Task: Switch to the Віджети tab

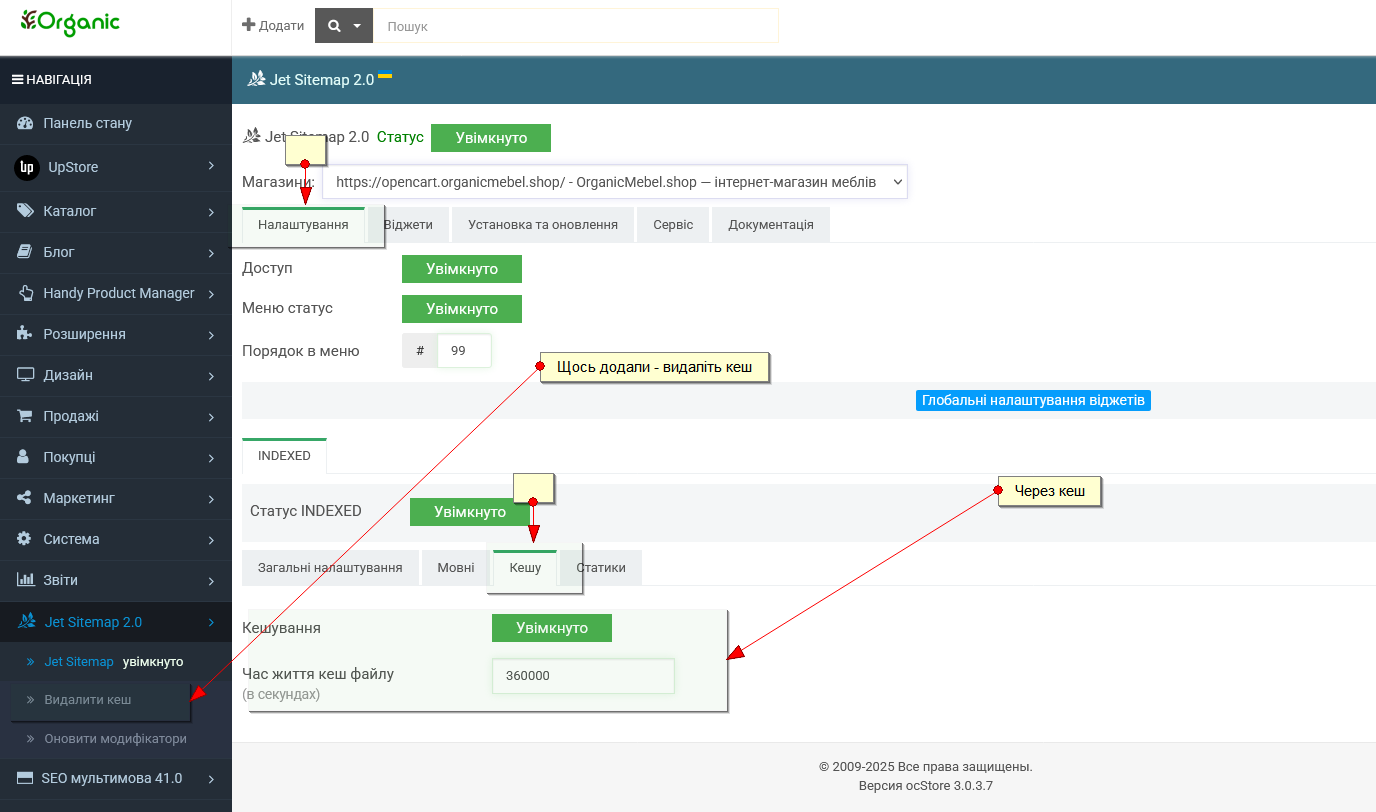Action: 408,225
